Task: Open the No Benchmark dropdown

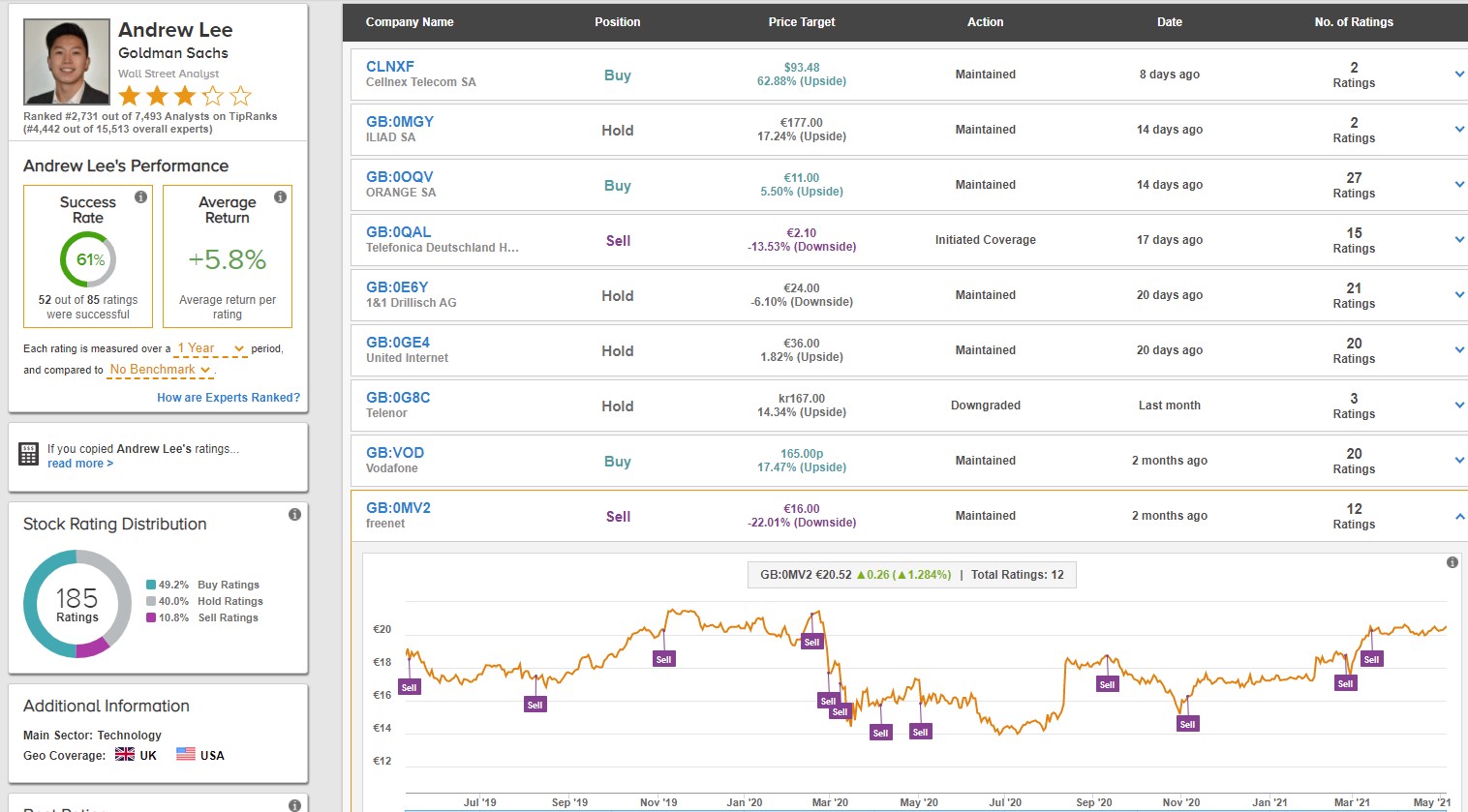Action: tap(161, 370)
